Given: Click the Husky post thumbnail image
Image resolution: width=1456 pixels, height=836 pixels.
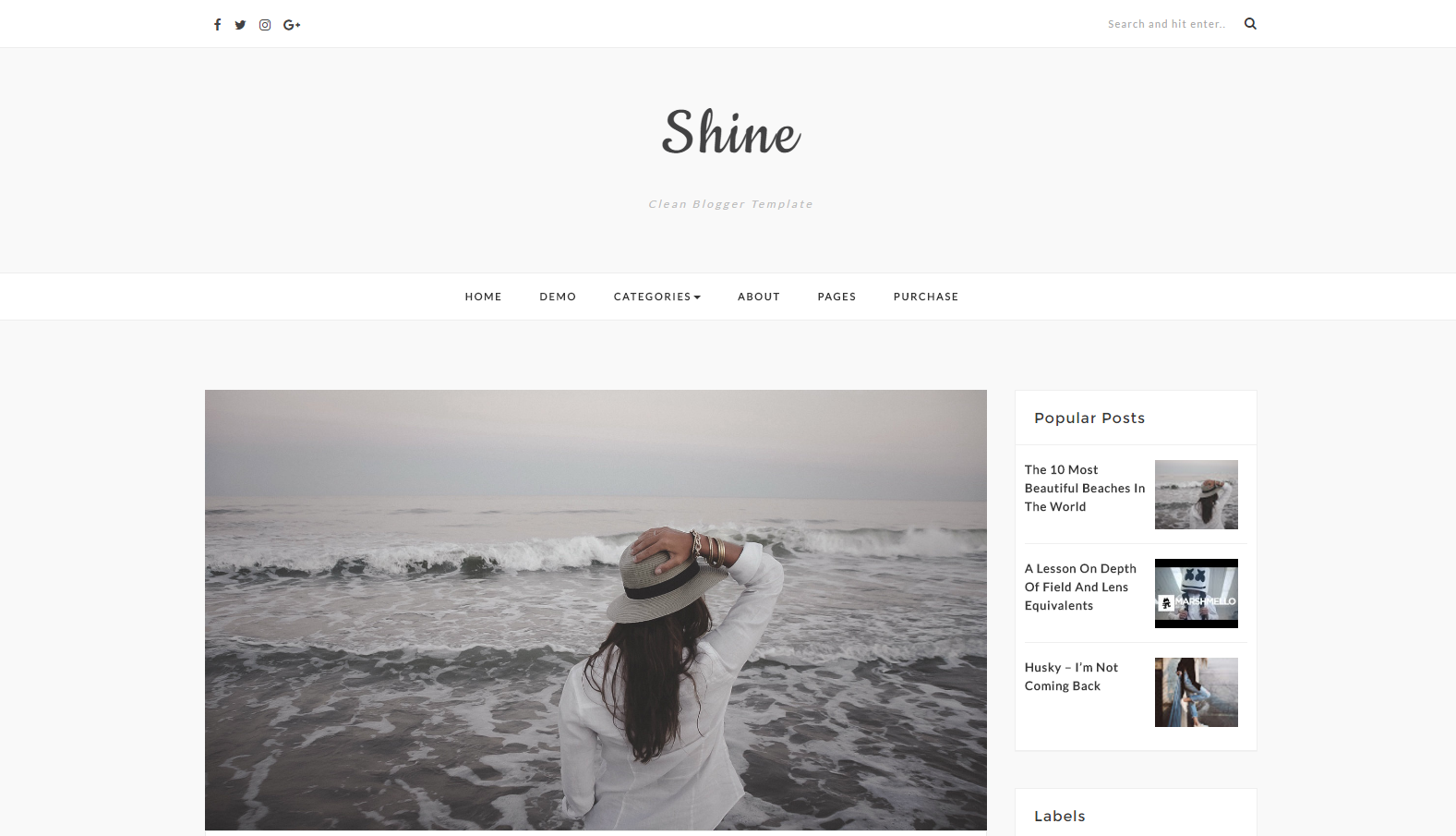Looking at the screenshot, I should [x=1196, y=692].
